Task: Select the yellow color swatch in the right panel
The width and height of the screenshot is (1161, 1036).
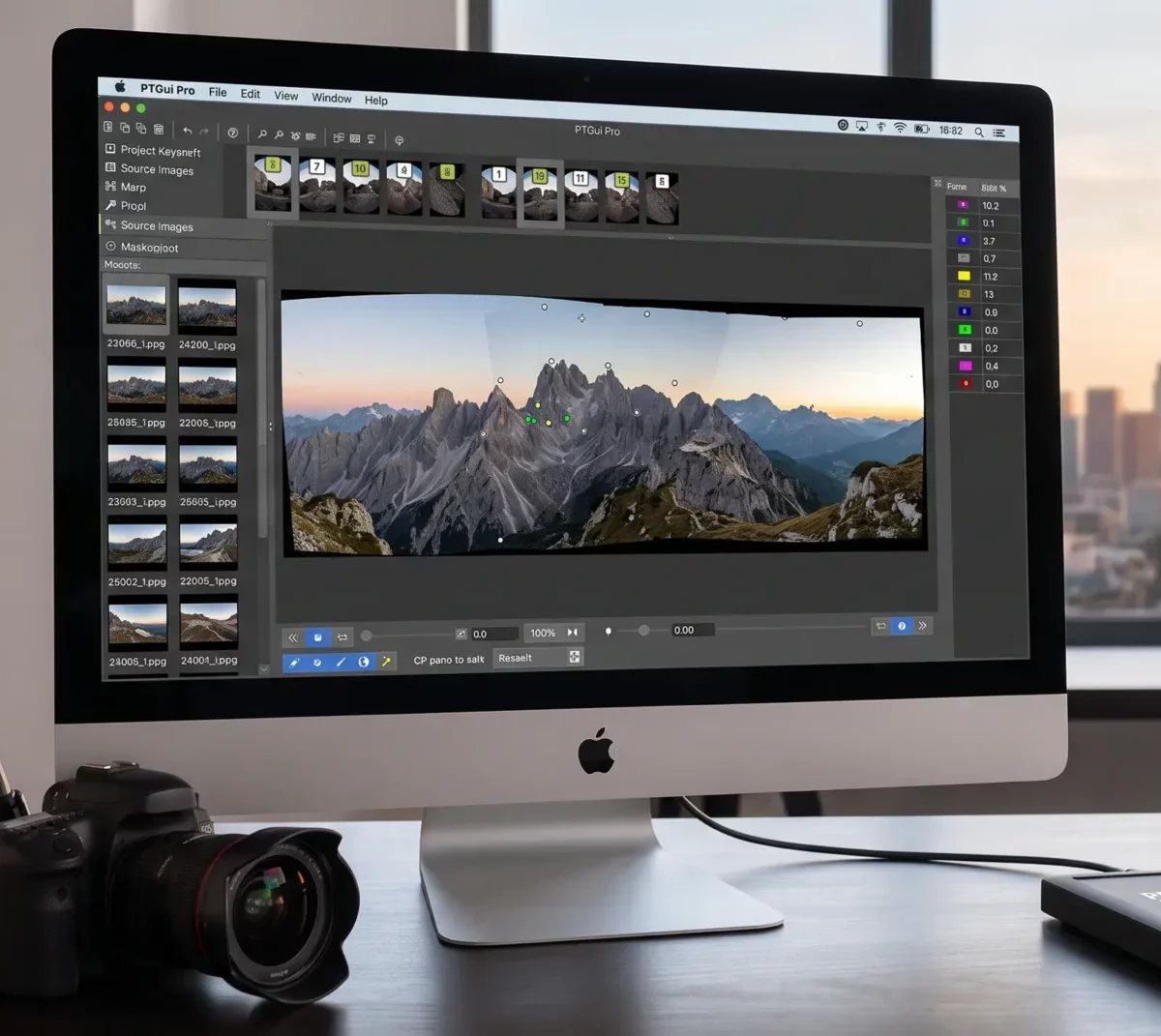Action: [964, 276]
